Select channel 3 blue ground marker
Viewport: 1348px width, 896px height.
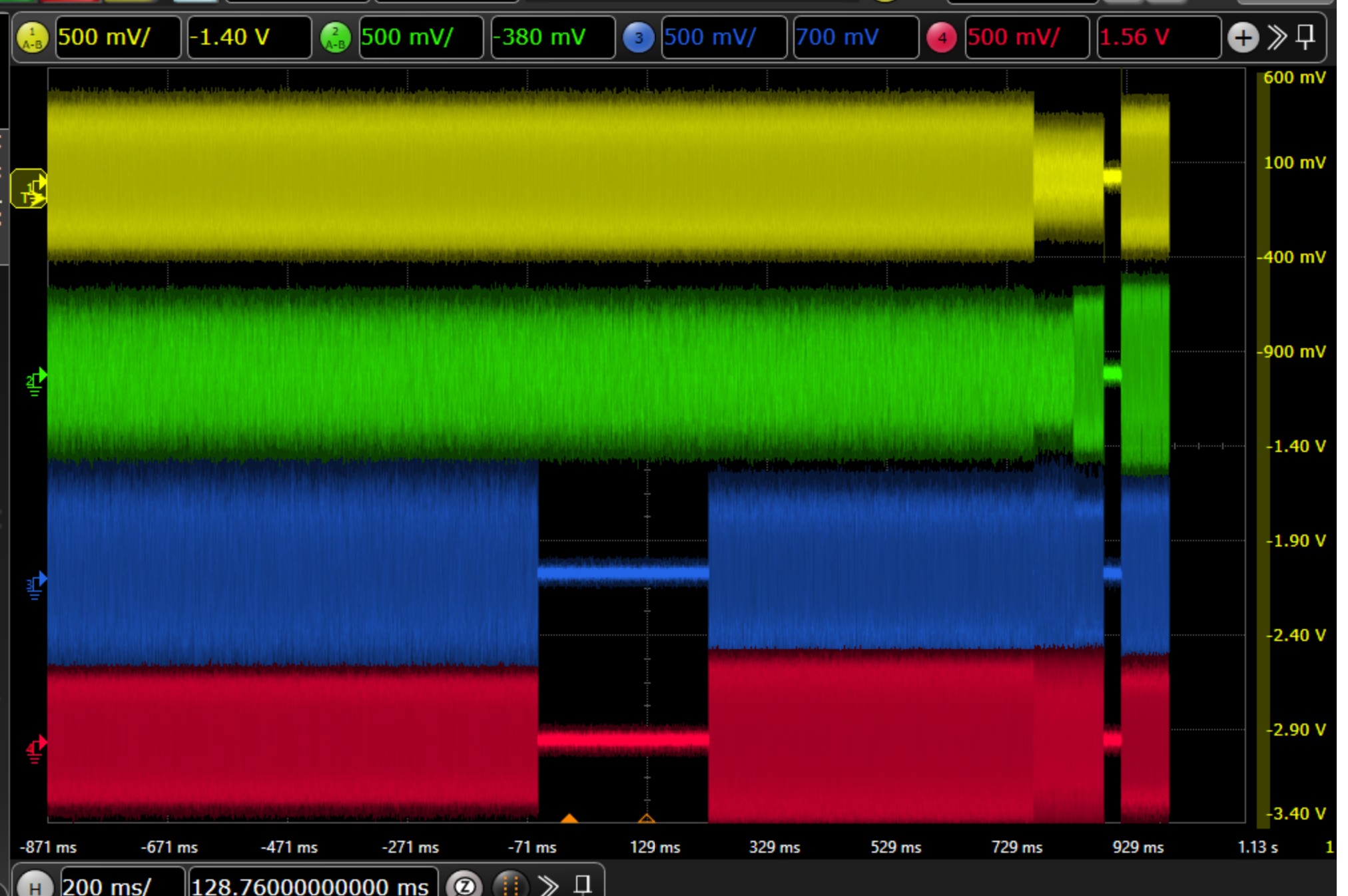point(35,585)
